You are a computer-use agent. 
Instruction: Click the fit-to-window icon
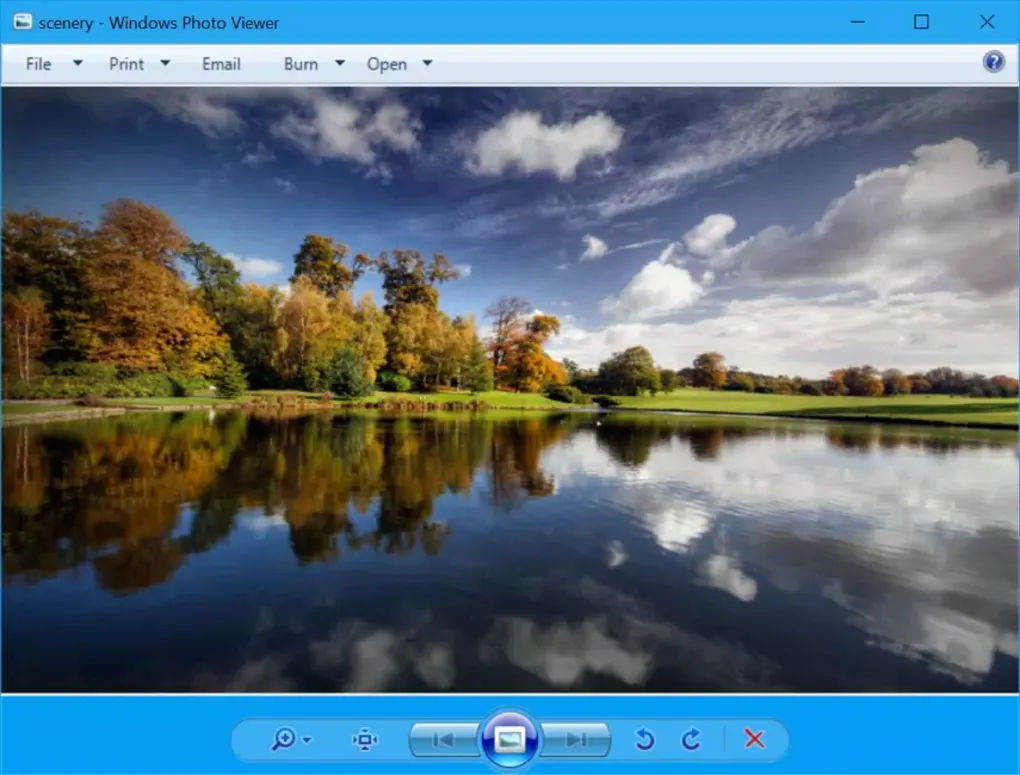click(x=364, y=739)
